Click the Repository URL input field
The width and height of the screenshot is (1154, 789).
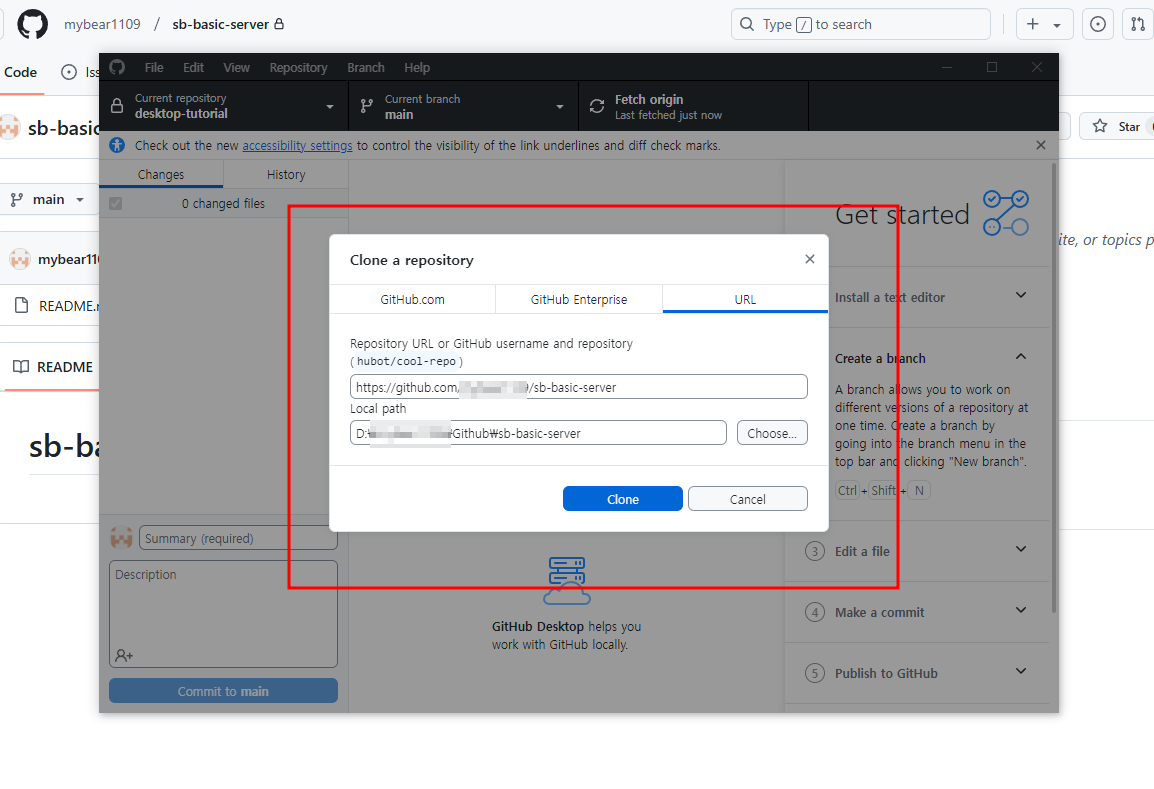(578, 386)
